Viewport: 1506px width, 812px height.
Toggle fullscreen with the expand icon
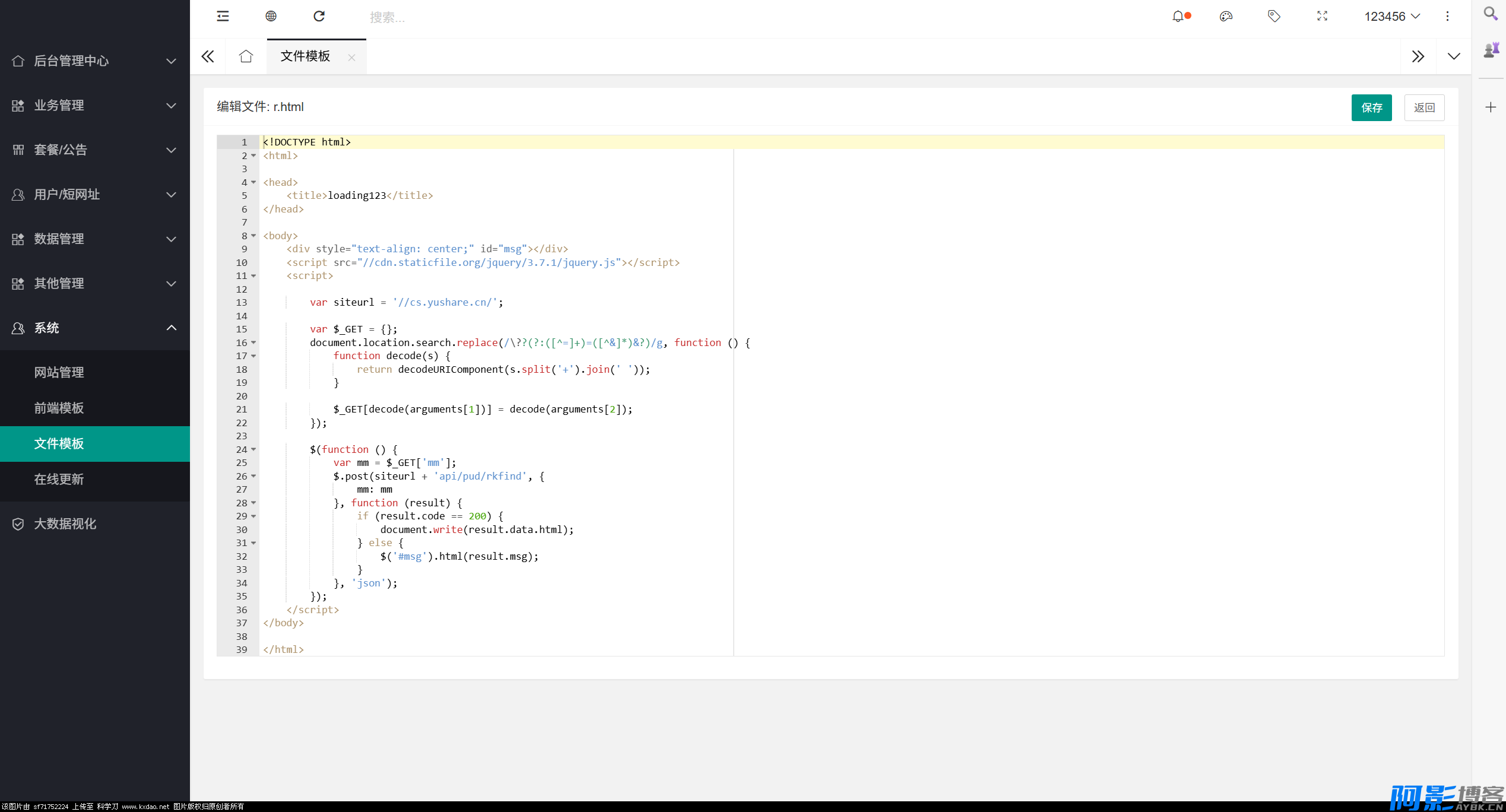pos(1322,17)
